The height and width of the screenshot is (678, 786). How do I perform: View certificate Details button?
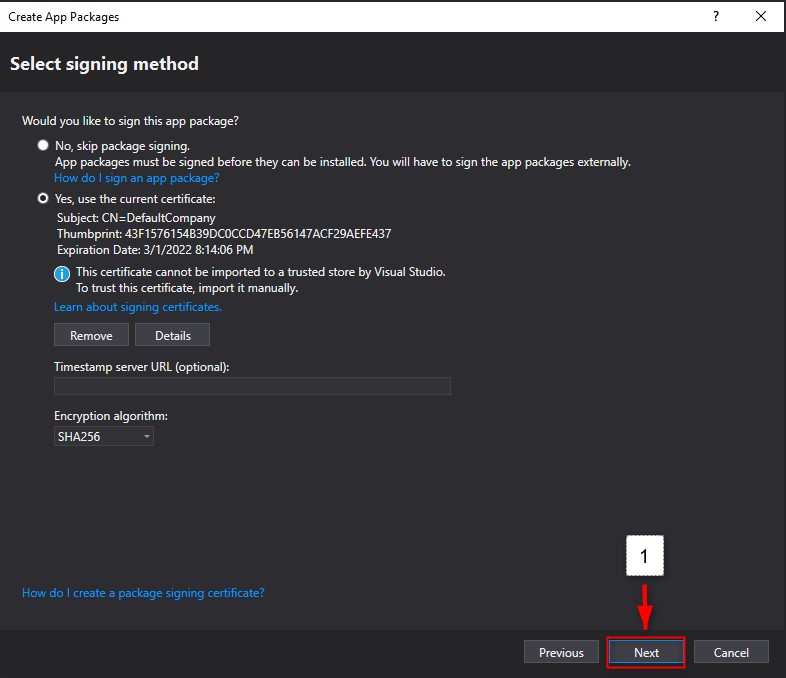[172, 335]
